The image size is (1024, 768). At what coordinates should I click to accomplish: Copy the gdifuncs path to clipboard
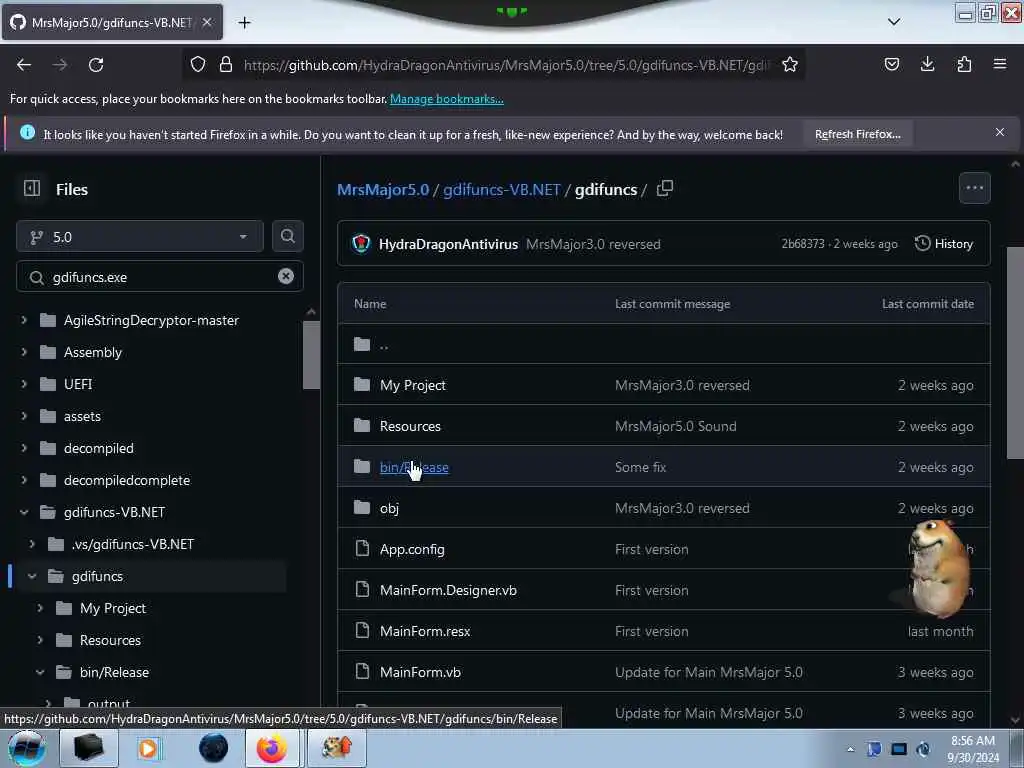point(665,189)
